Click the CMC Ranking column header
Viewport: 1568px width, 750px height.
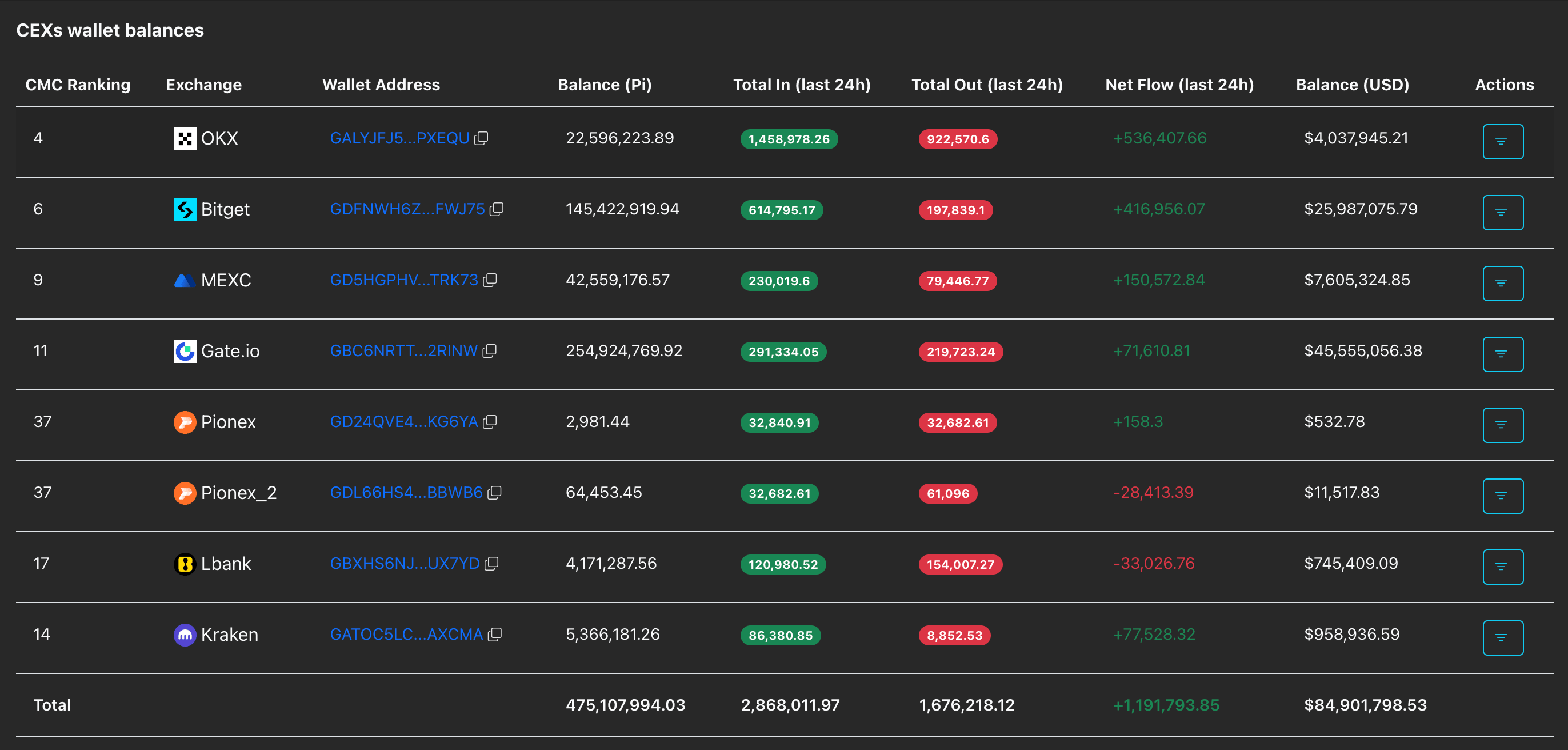tap(77, 85)
